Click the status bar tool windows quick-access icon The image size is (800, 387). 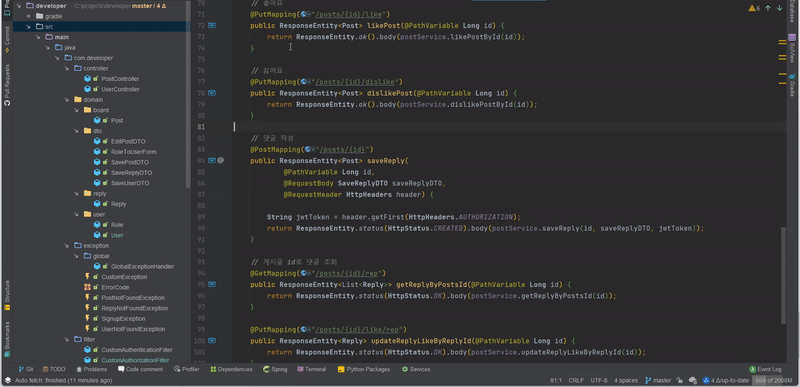(x=7, y=380)
